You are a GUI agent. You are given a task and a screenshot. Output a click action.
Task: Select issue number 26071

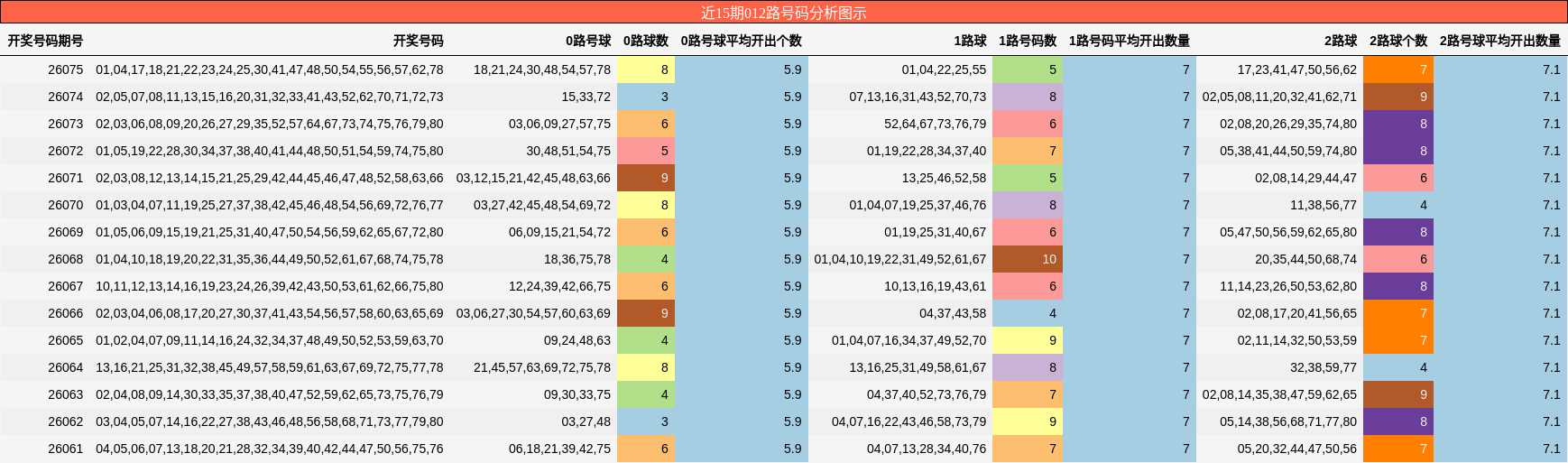pyautogui.click(x=65, y=178)
